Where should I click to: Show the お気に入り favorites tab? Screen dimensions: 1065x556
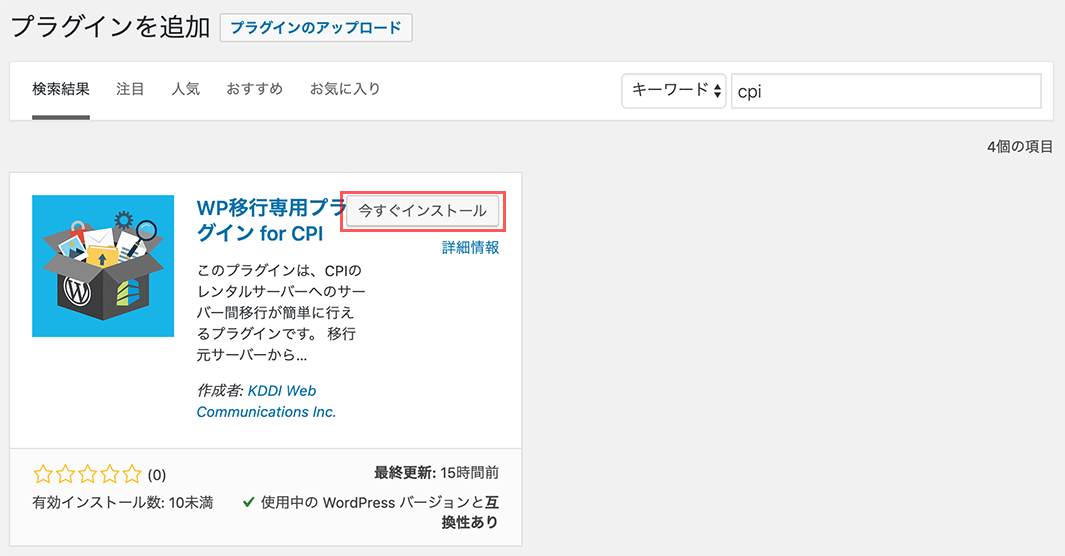[x=345, y=89]
